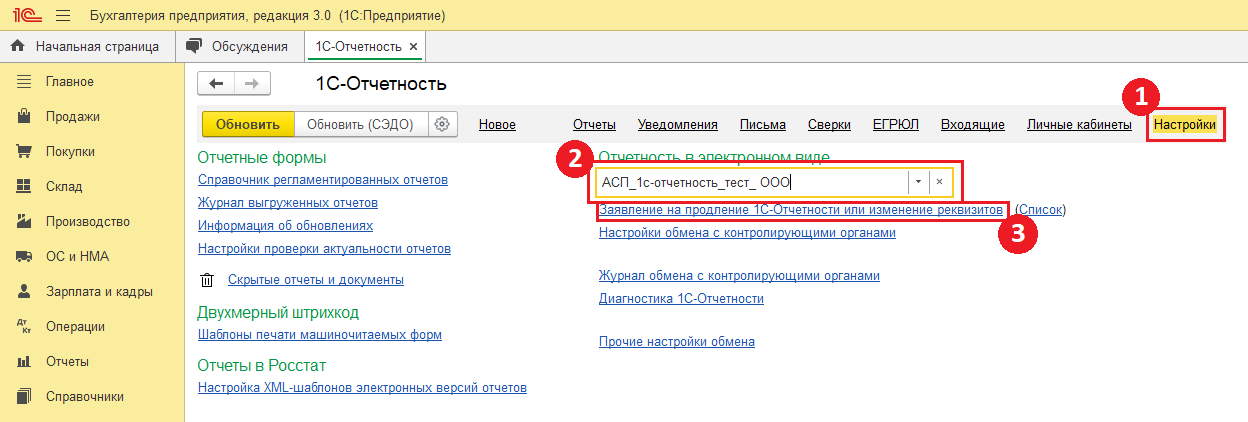Click the Список link

(1041, 210)
